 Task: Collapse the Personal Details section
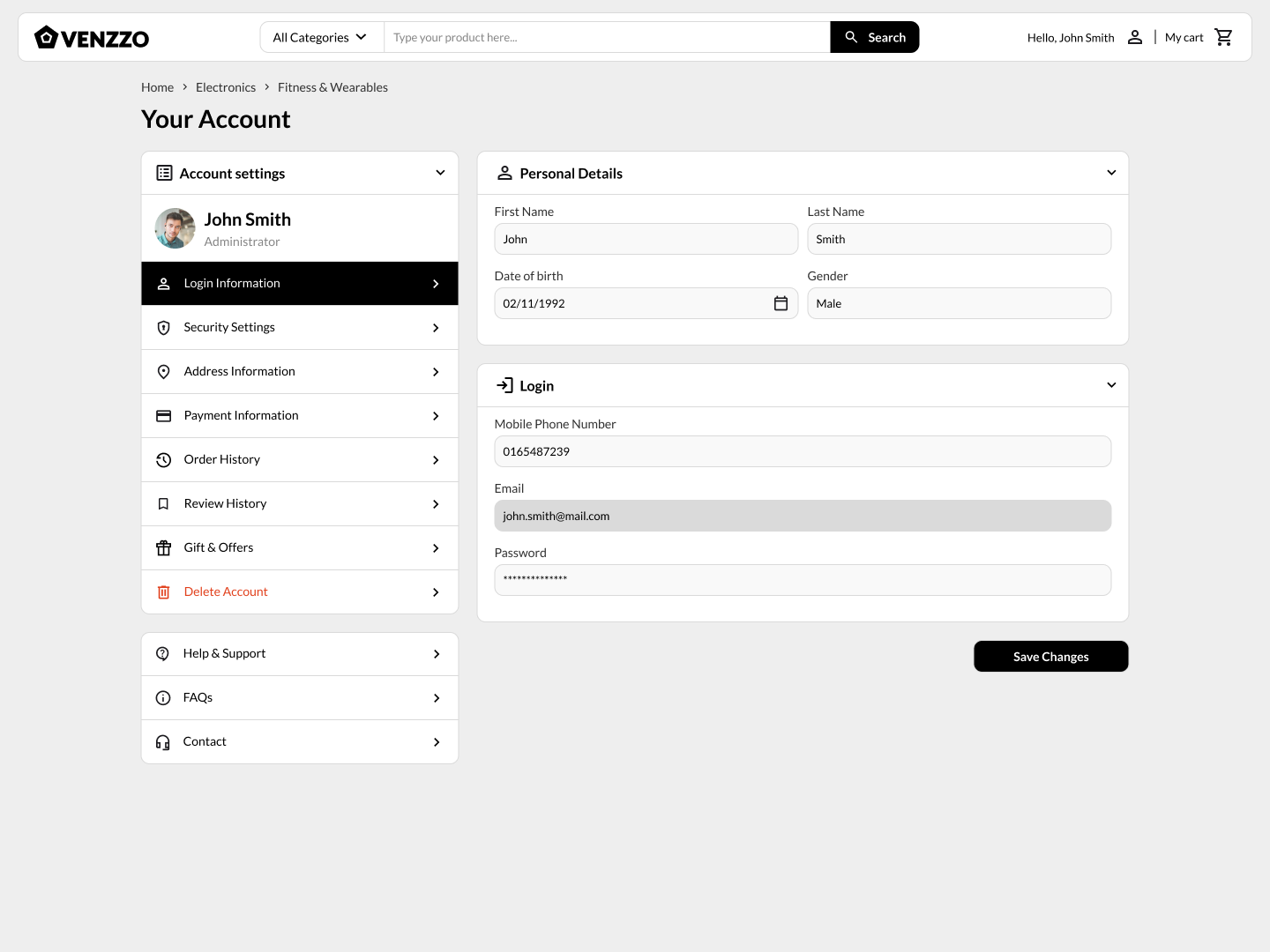click(x=1111, y=173)
